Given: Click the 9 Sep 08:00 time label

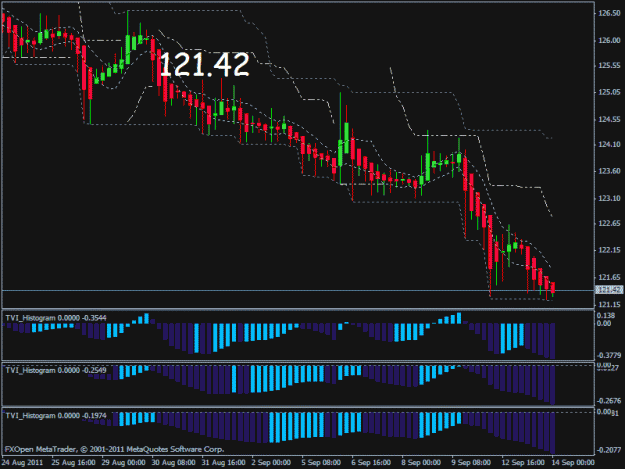Looking at the screenshot, I should click(471, 463).
